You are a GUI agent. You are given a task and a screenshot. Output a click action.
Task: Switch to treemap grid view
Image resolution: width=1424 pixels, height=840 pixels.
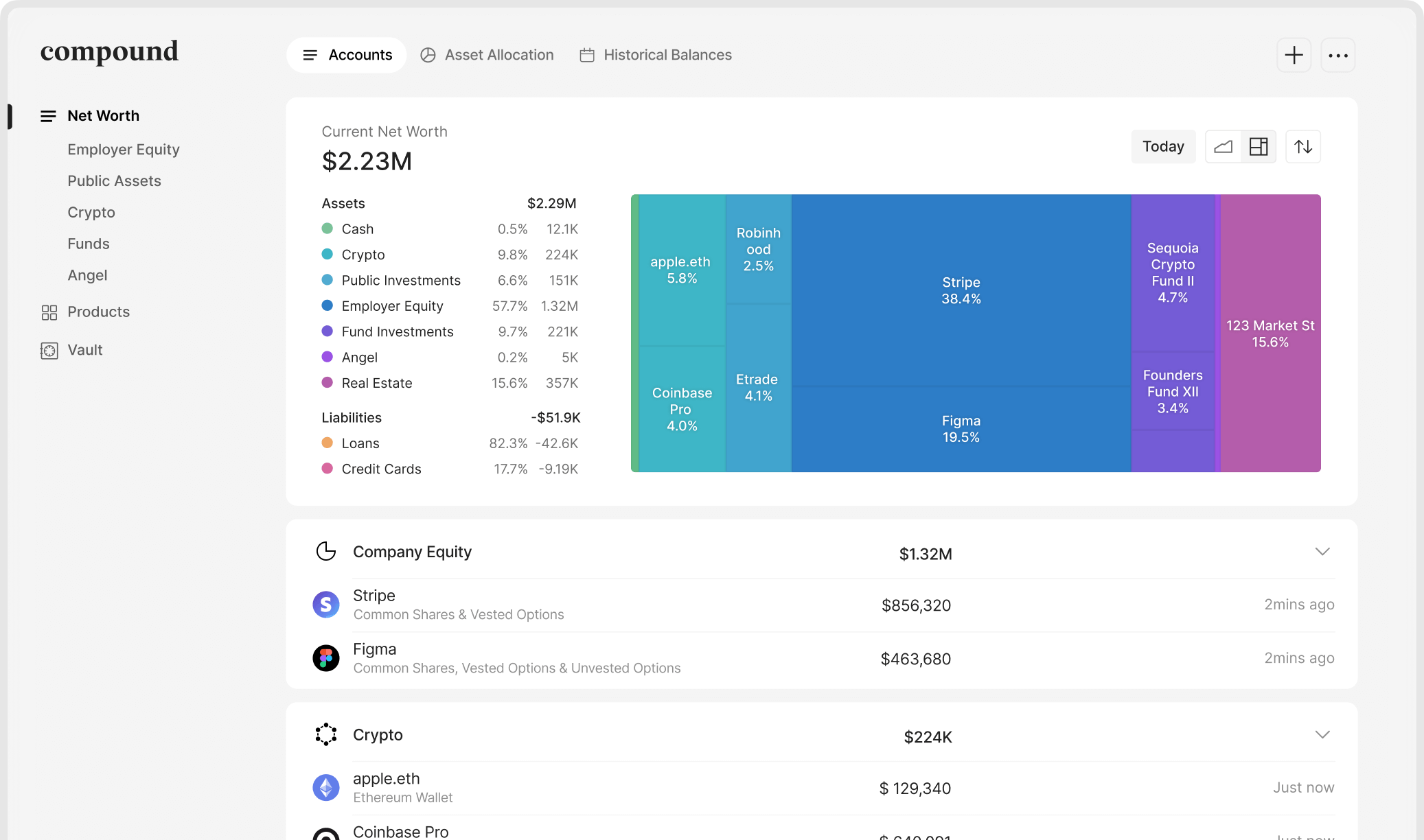coord(1258,146)
